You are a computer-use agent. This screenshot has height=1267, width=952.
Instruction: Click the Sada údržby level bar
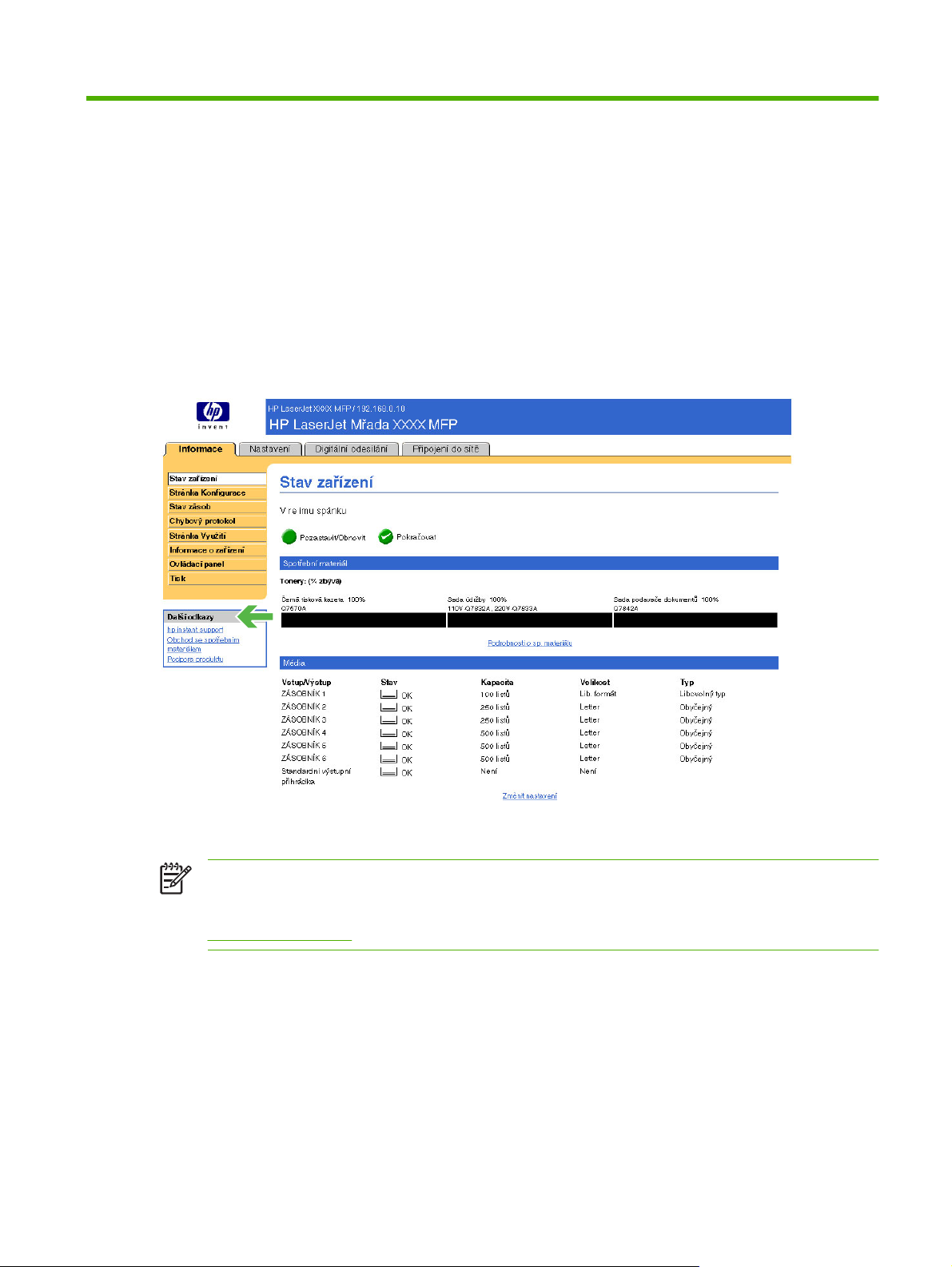point(530,620)
